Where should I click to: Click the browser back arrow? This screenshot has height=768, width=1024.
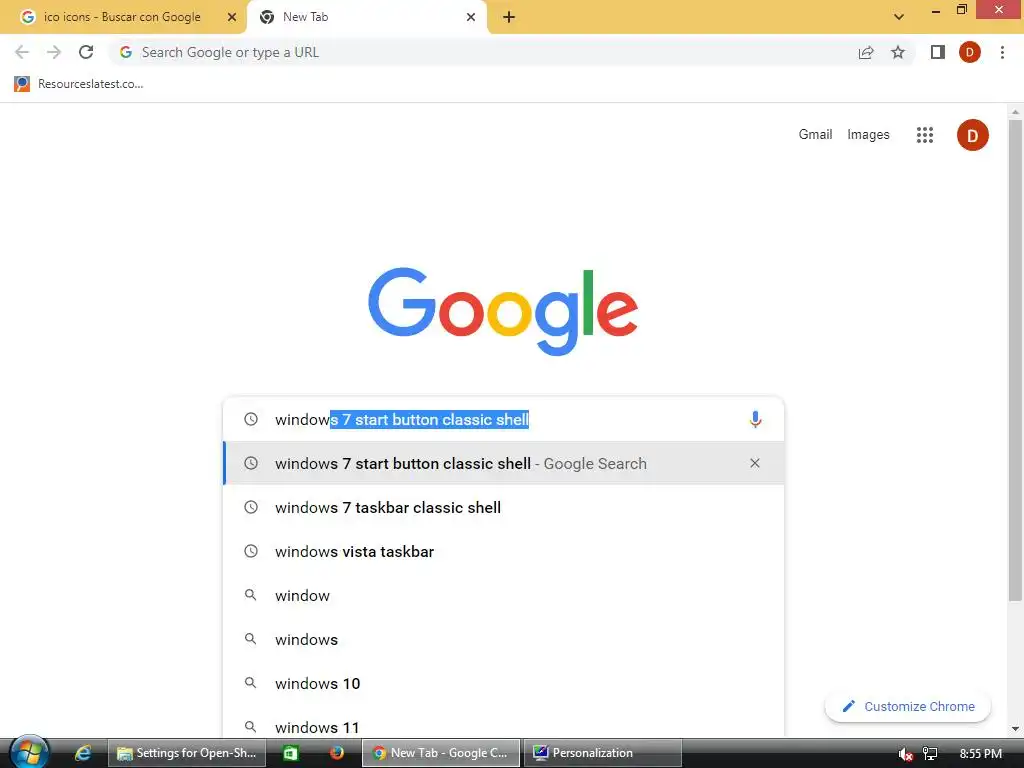click(x=22, y=52)
